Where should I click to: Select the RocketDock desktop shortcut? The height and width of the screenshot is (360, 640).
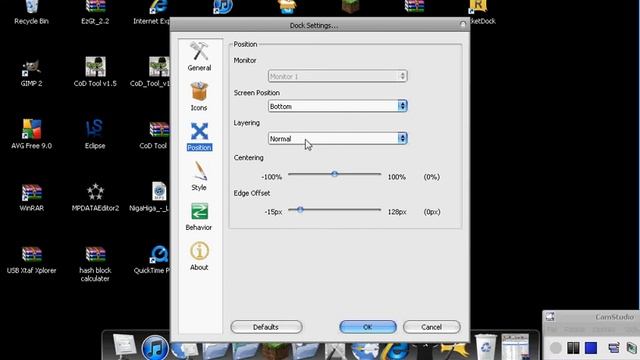[x=482, y=12]
